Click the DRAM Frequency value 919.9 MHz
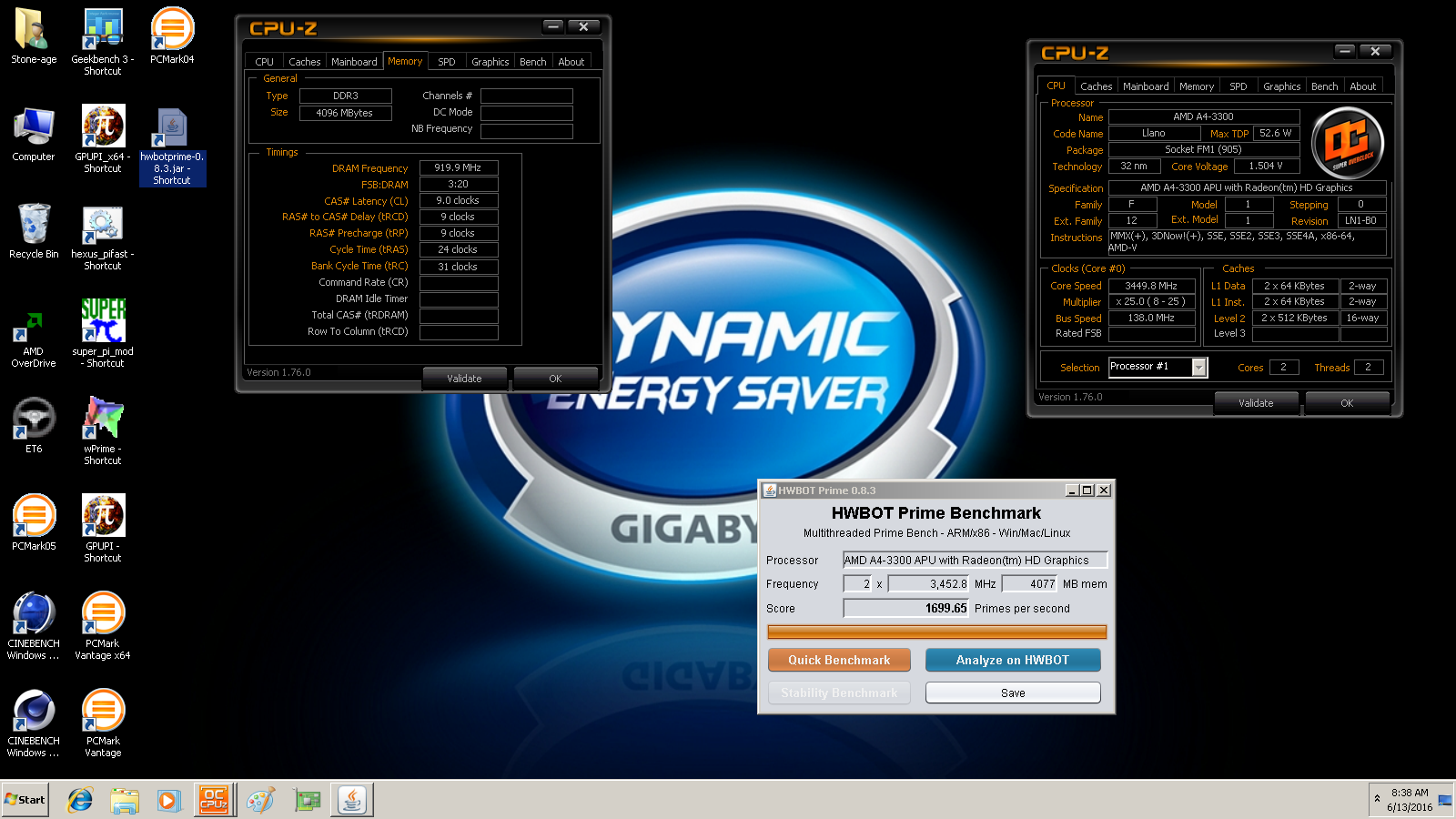1456x819 pixels. coord(459,167)
